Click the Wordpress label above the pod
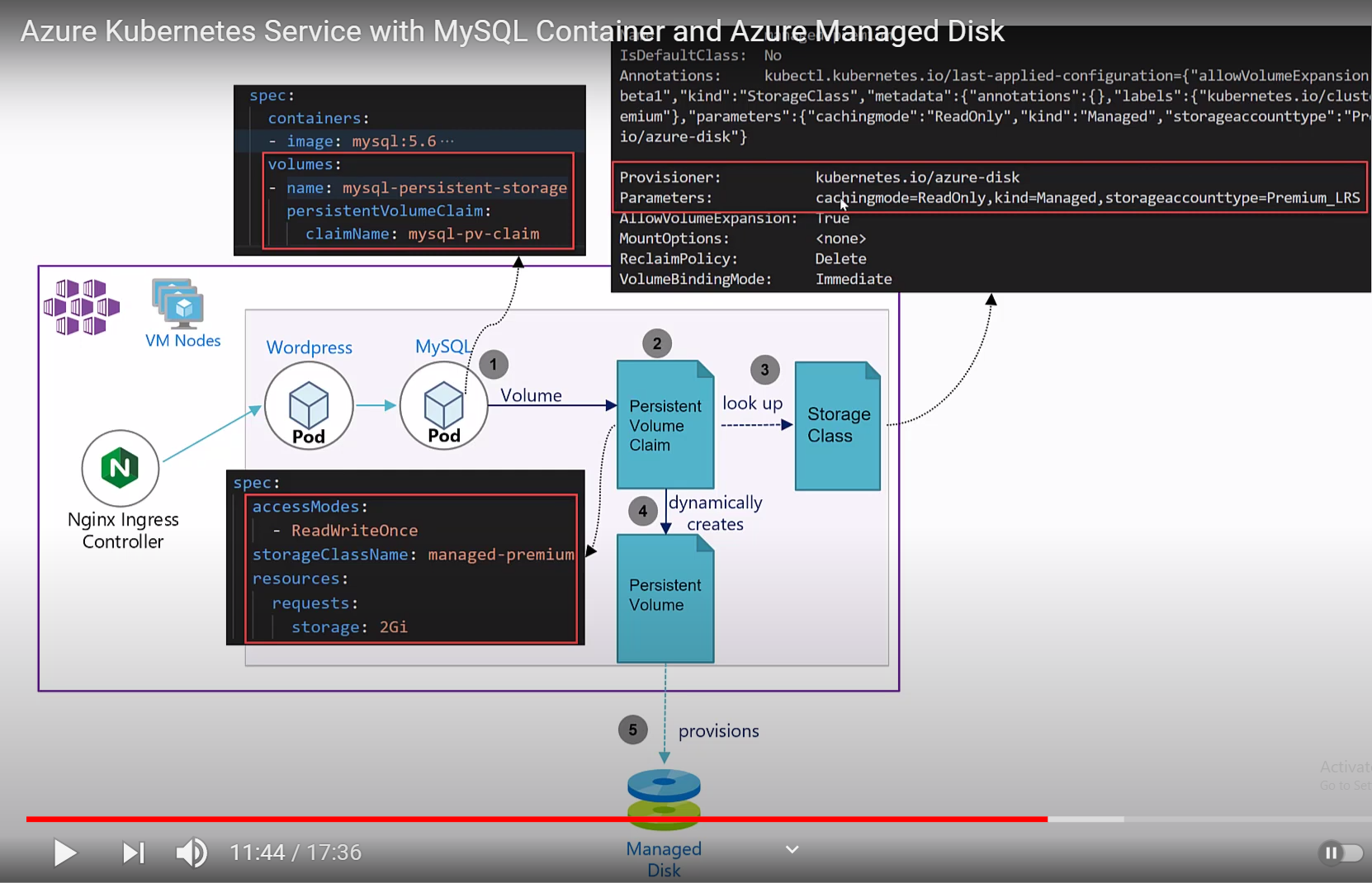Viewport: 1372px width, 883px height. [x=310, y=347]
